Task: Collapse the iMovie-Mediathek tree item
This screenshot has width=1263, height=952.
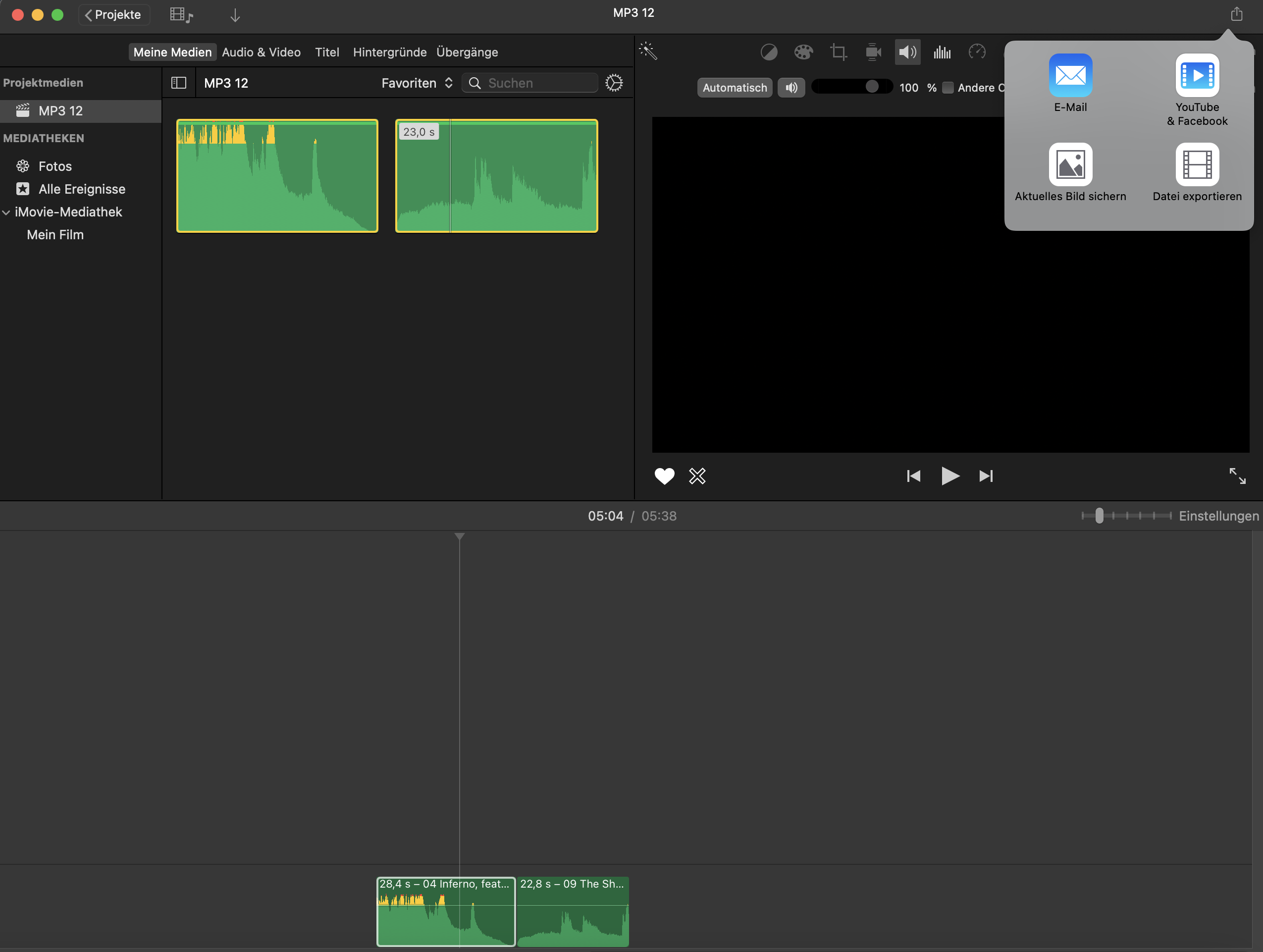Action: click(6, 212)
